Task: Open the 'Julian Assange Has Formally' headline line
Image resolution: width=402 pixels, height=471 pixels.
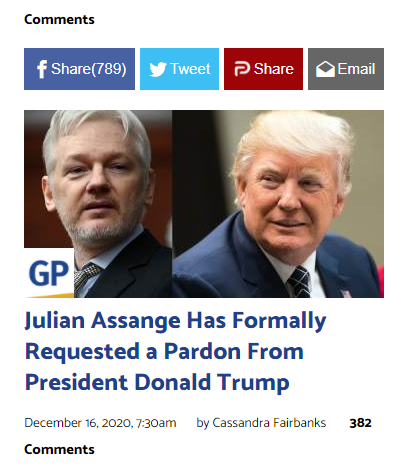Action: coord(176,321)
